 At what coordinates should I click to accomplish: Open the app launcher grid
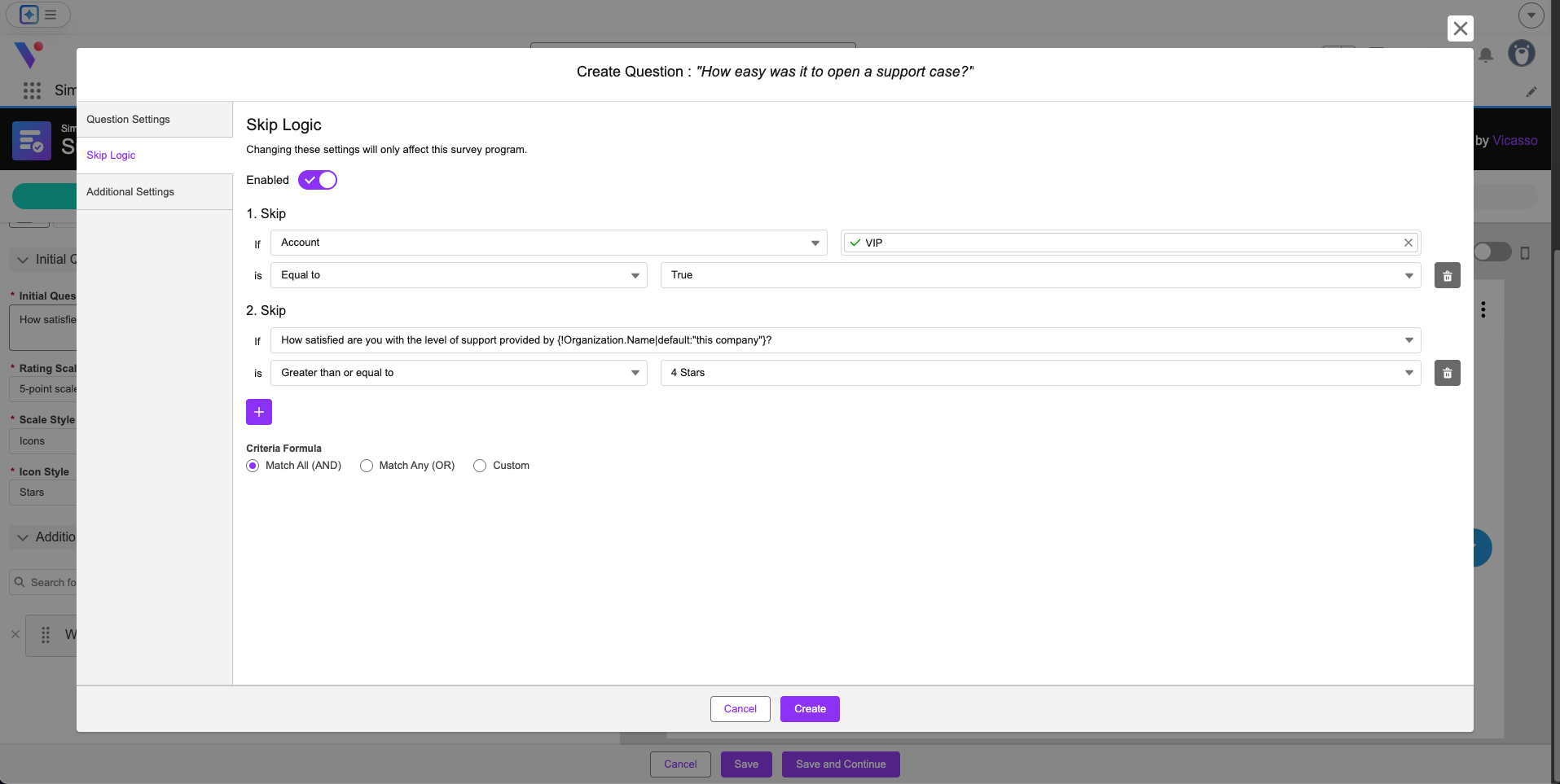click(32, 90)
